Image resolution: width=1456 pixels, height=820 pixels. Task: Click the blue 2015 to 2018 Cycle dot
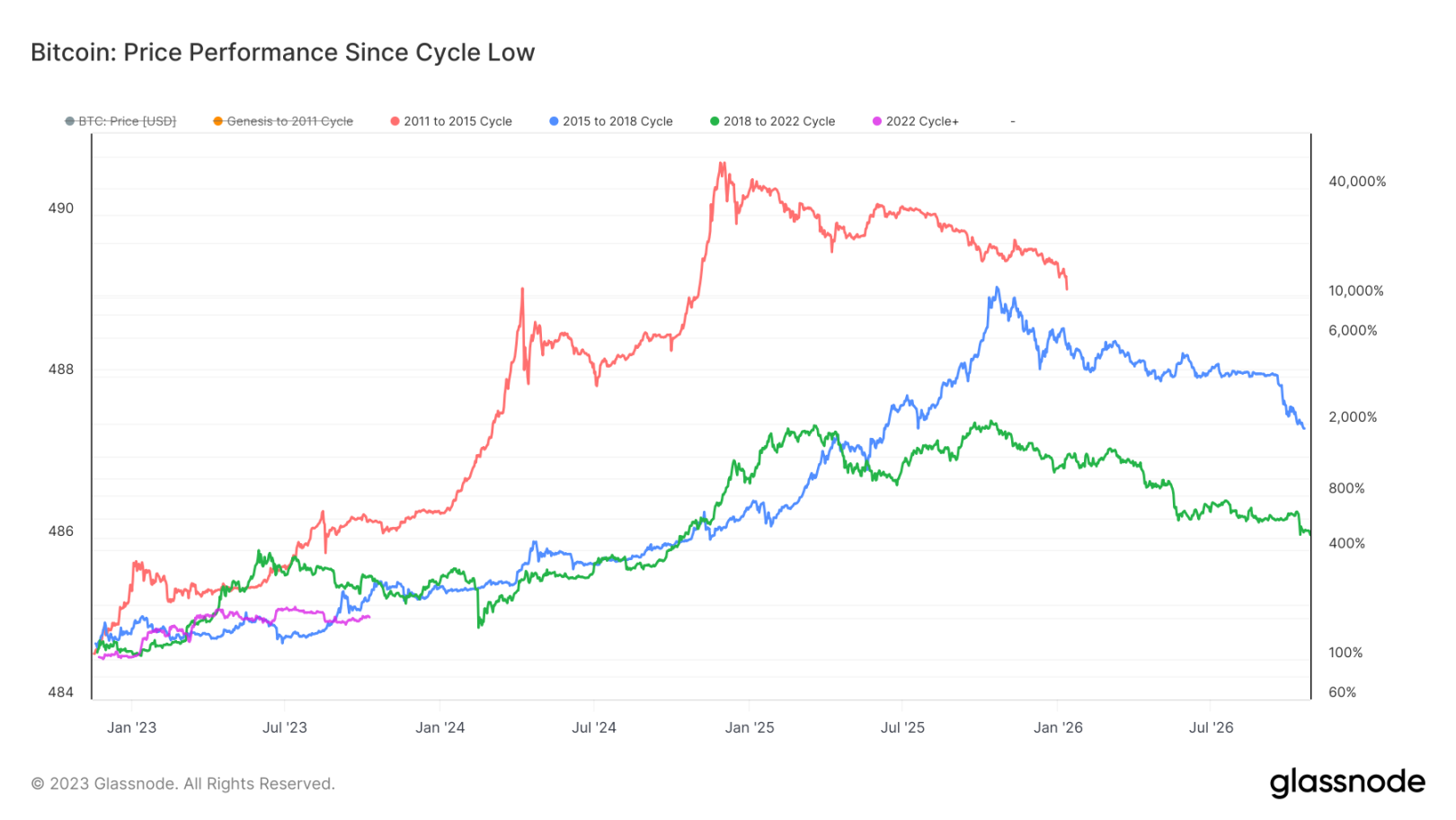pyautogui.click(x=554, y=121)
